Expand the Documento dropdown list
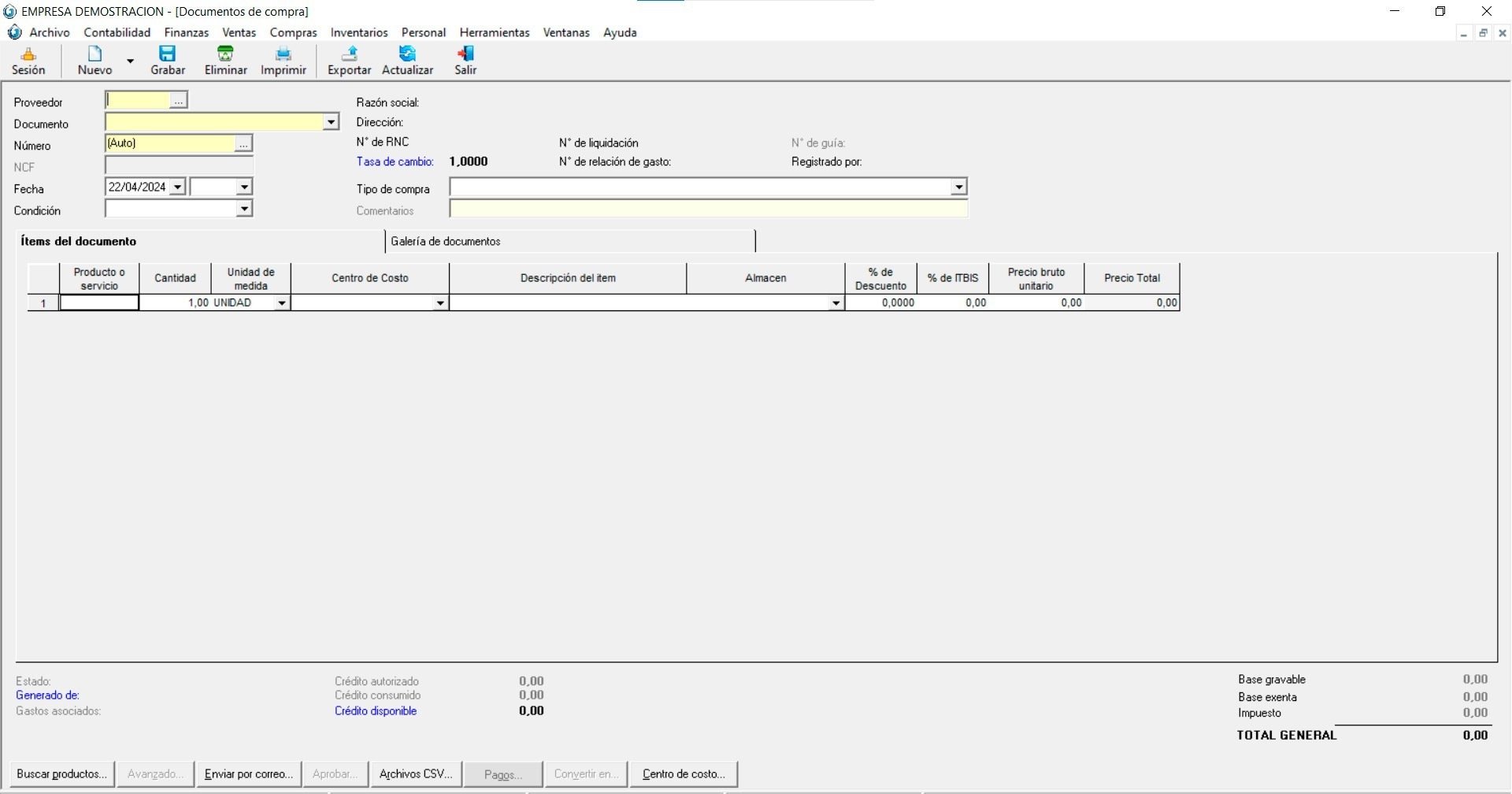Viewport: 1512px width, 794px height. pyautogui.click(x=331, y=122)
